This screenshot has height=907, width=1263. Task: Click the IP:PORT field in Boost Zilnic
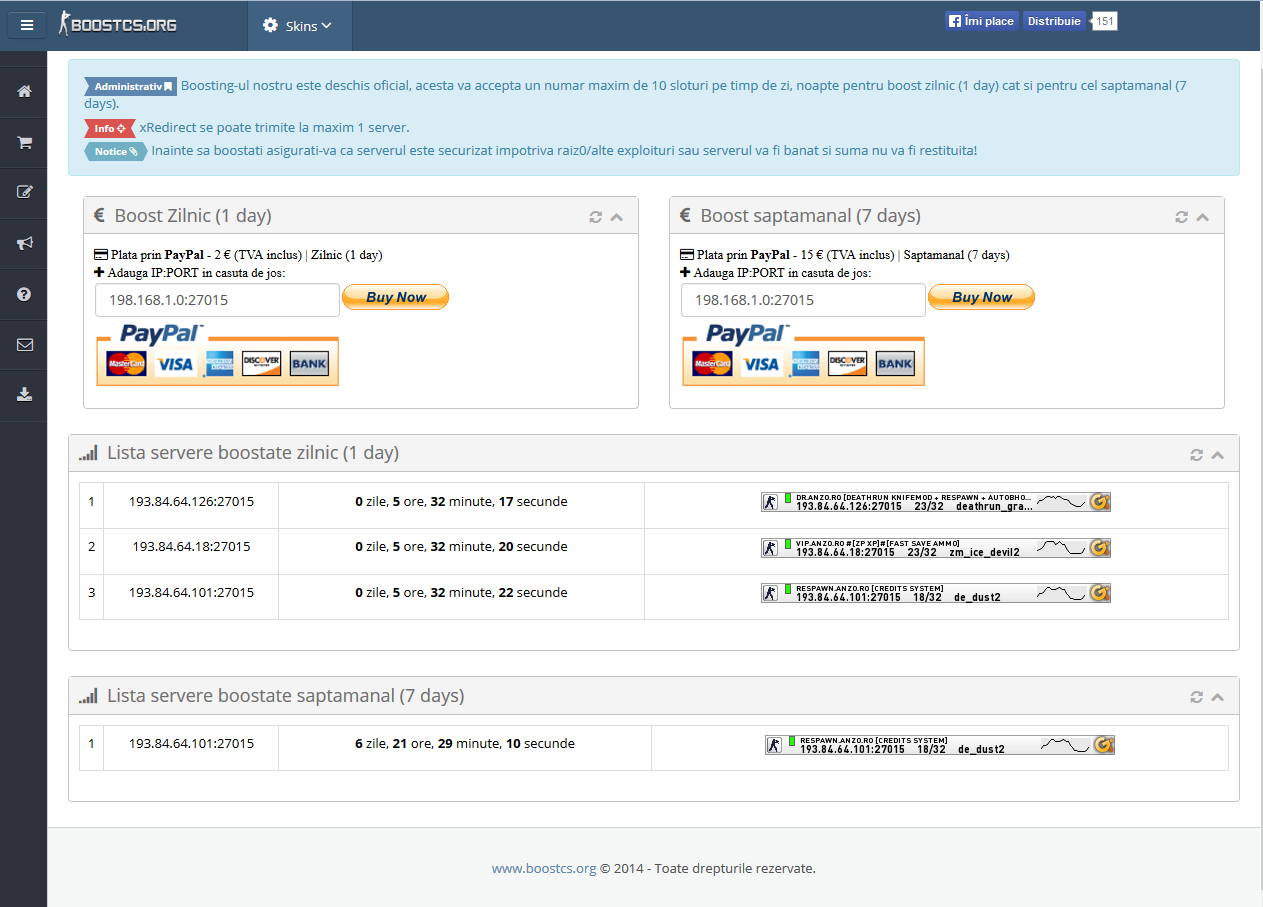[x=217, y=300]
